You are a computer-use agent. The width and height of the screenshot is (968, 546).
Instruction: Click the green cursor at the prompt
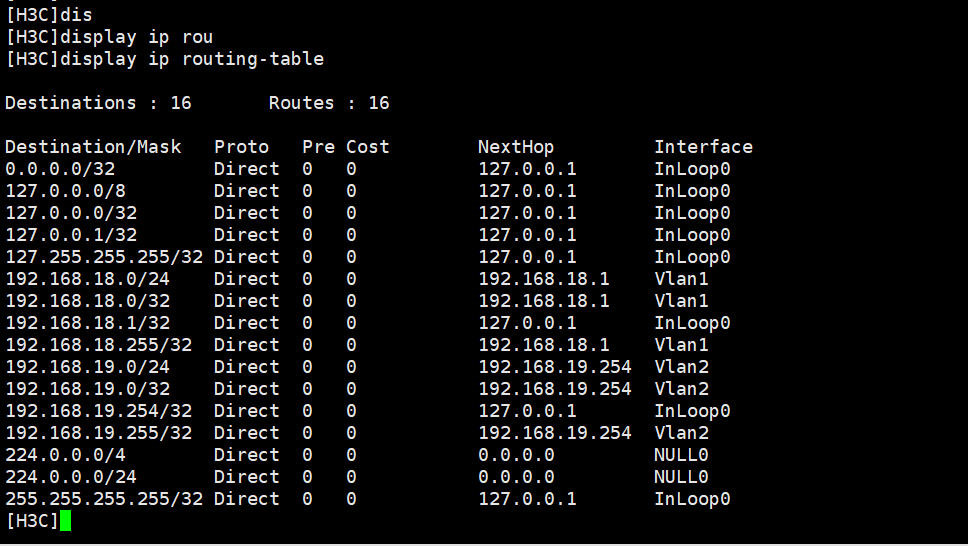[66, 521]
